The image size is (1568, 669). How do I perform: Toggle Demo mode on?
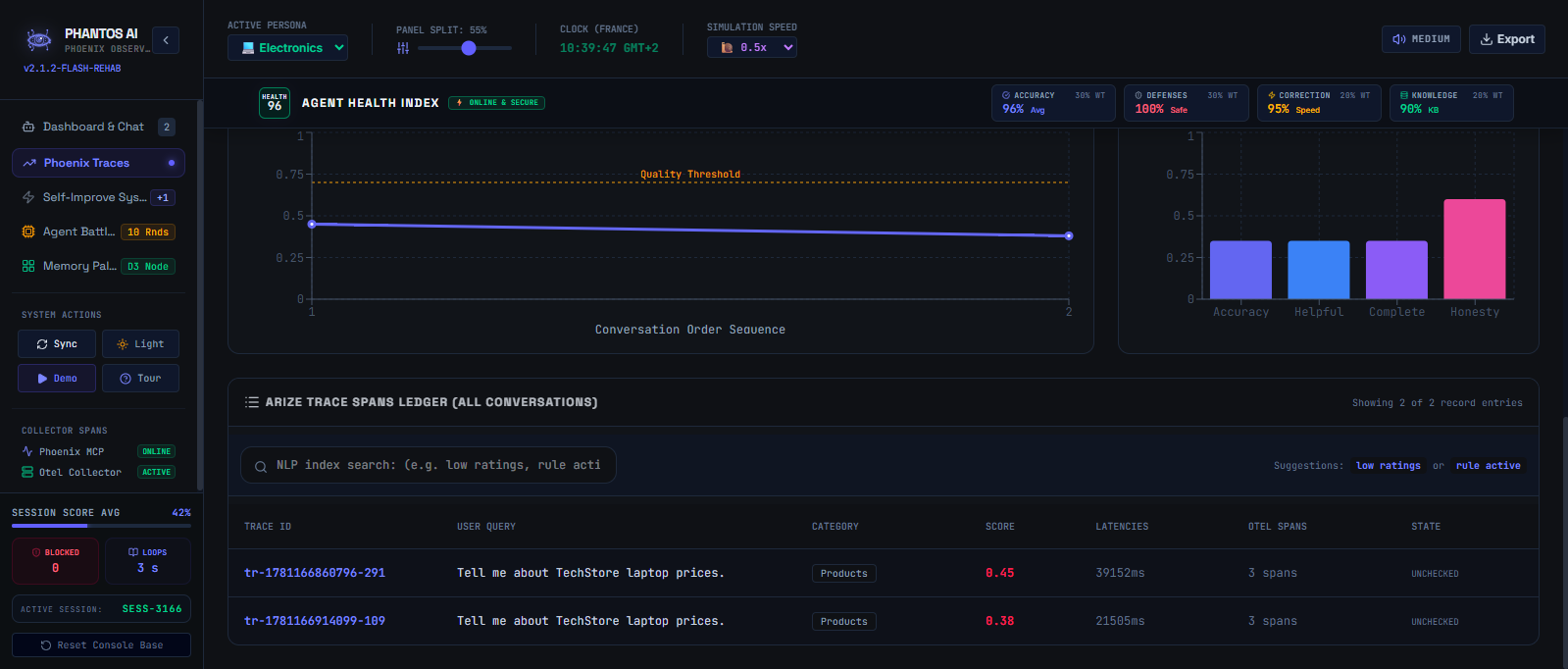[57, 379]
